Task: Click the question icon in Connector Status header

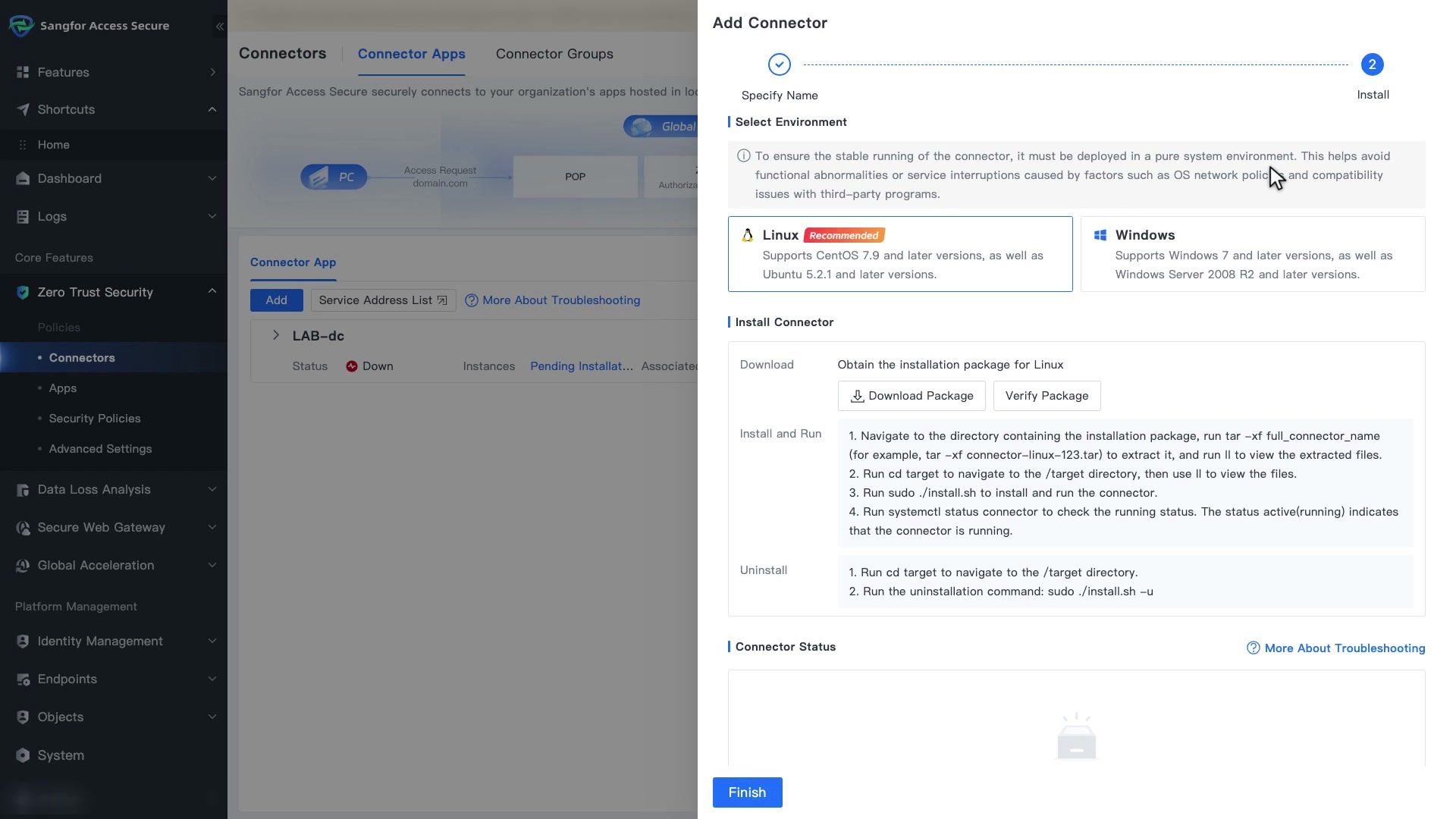Action: click(x=1254, y=648)
